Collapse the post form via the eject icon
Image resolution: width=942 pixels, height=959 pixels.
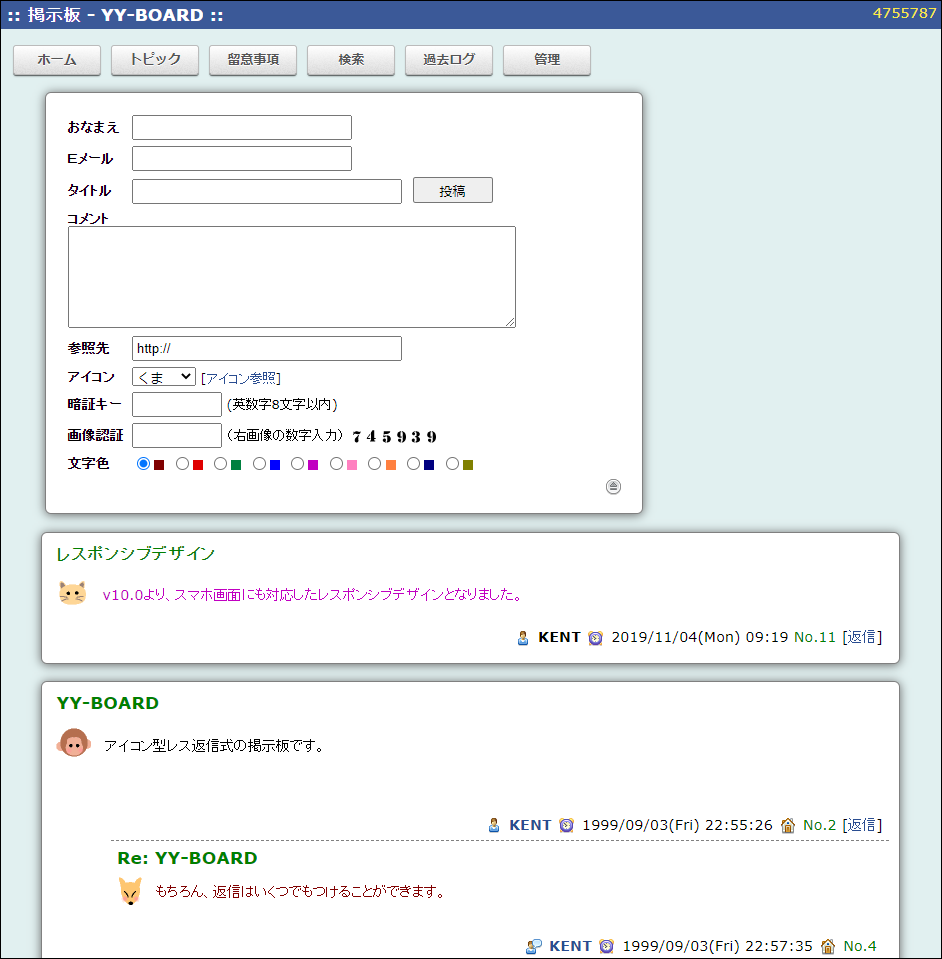tap(613, 487)
